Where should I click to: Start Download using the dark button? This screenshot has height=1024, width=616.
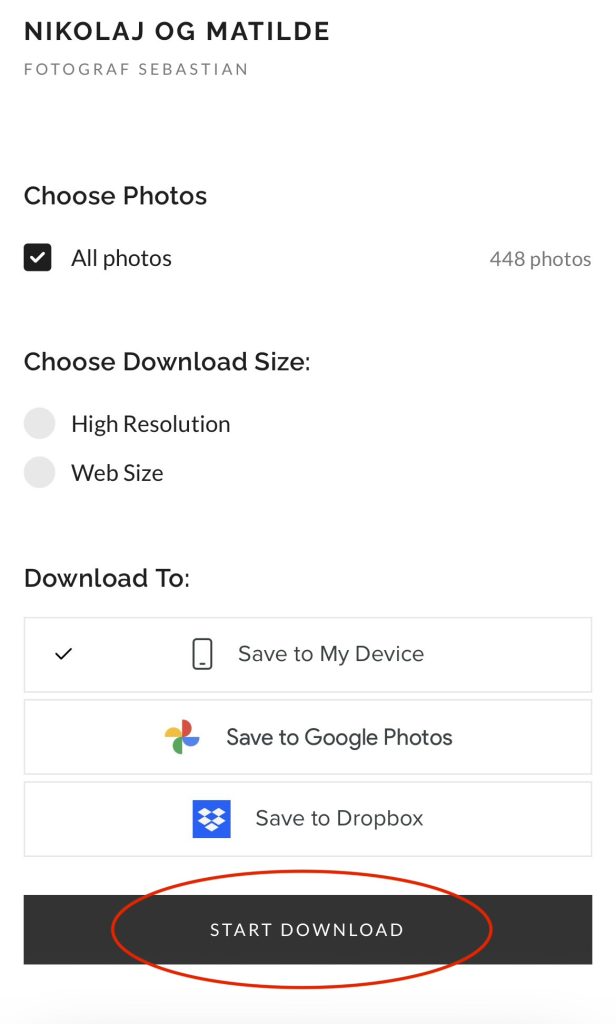308,929
